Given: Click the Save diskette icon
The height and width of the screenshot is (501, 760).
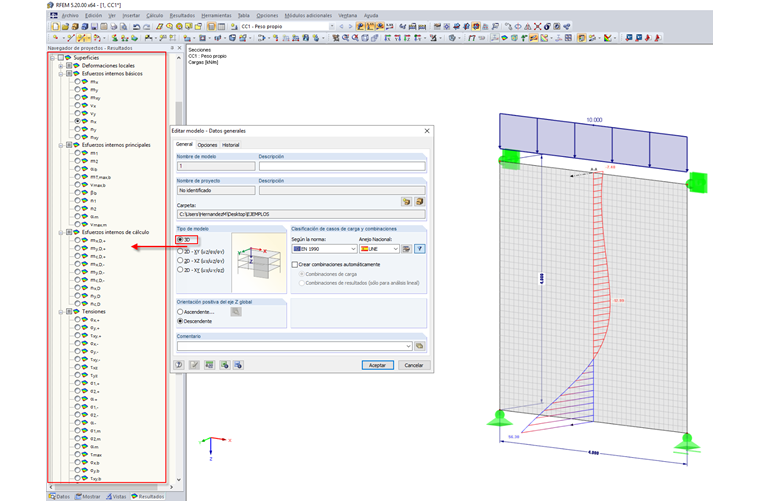Looking at the screenshot, I should click(x=95, y=27).
